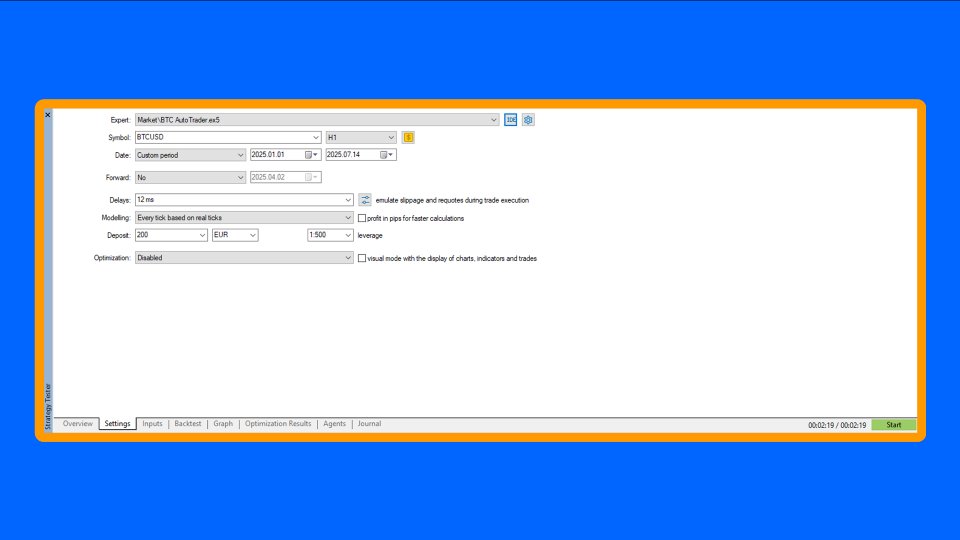This screenshot has width=960, height=540.
Task: Switch to the Agents tab
Action: [334, 424]
